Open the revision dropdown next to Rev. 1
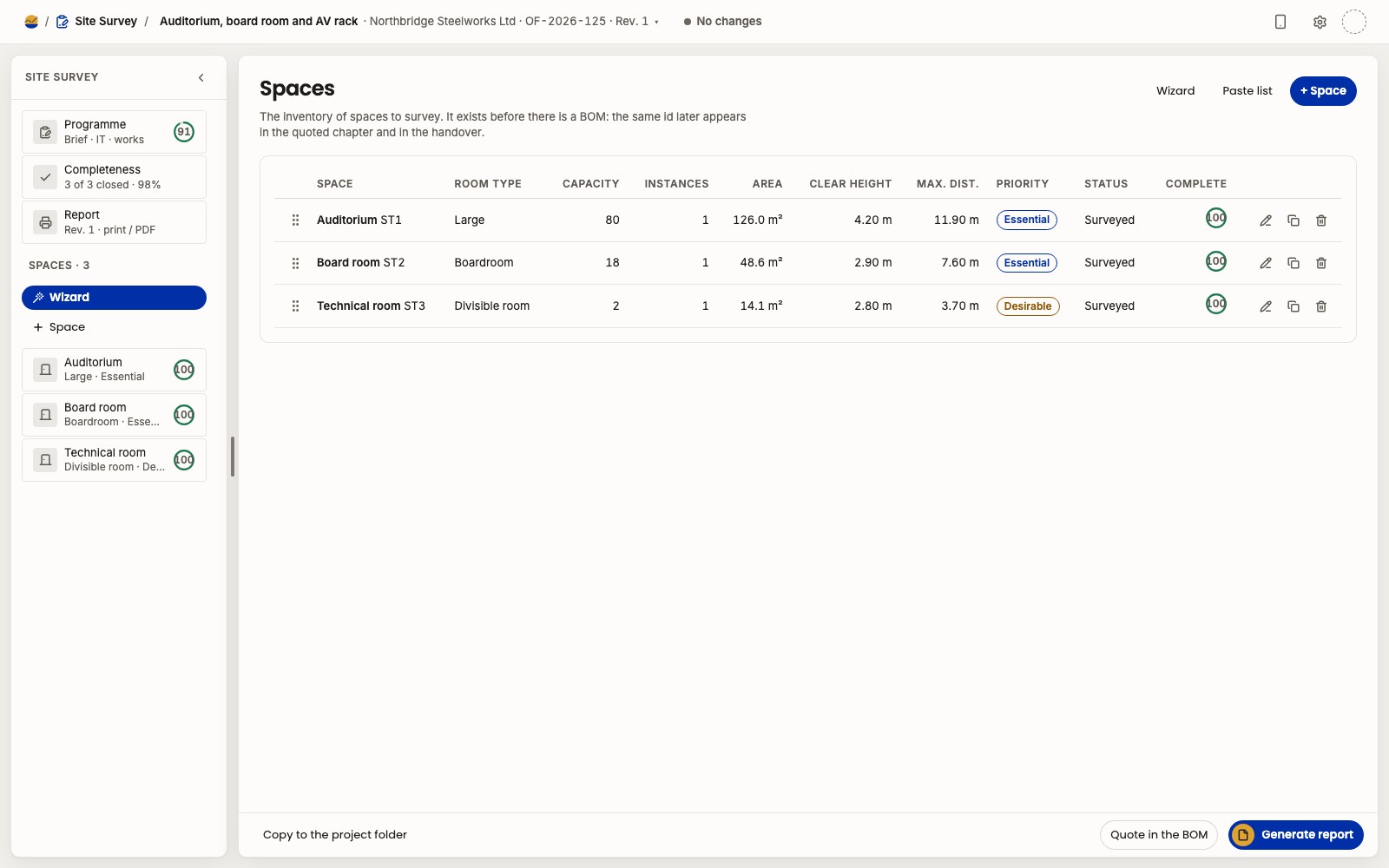 pyautogui.click(x=656, y=22)
